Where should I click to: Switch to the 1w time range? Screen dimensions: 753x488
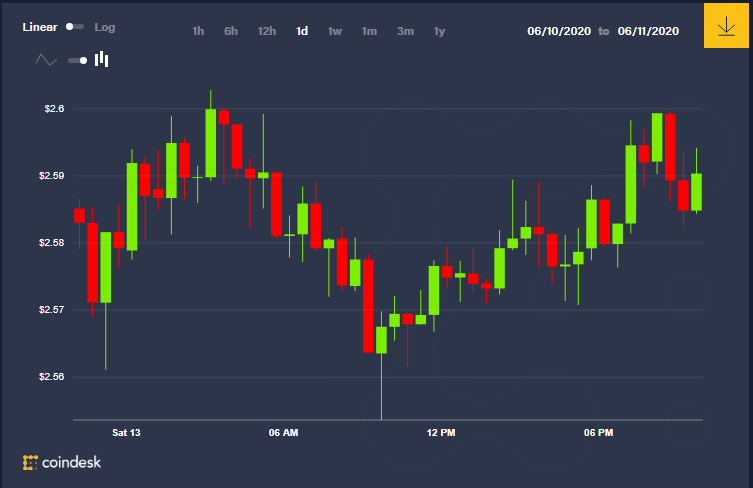click(x=335, y=31)
